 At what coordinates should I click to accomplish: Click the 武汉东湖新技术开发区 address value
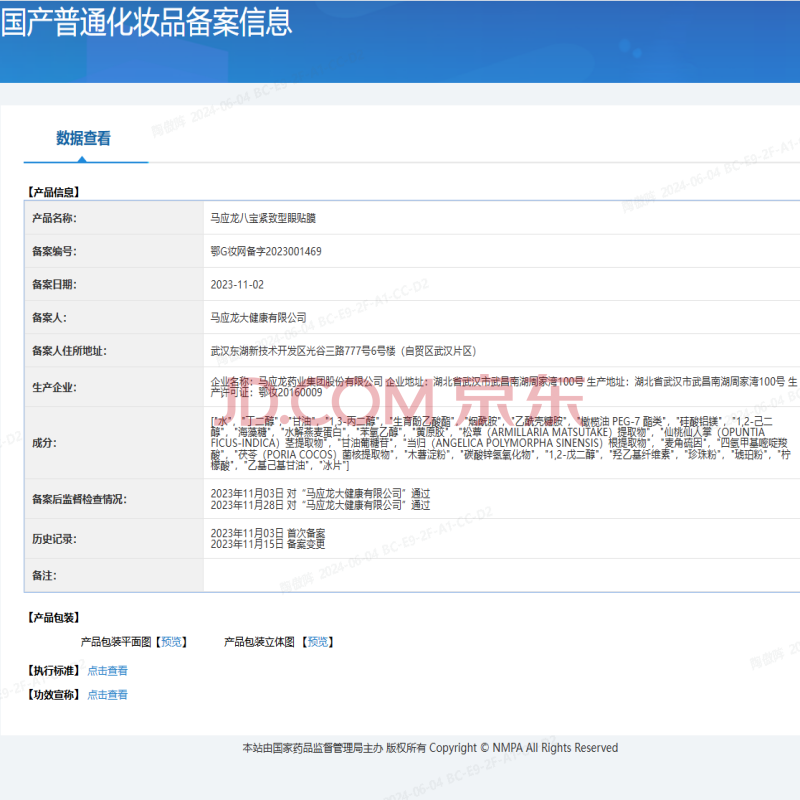pyautogui.click(x=342, y=351)
